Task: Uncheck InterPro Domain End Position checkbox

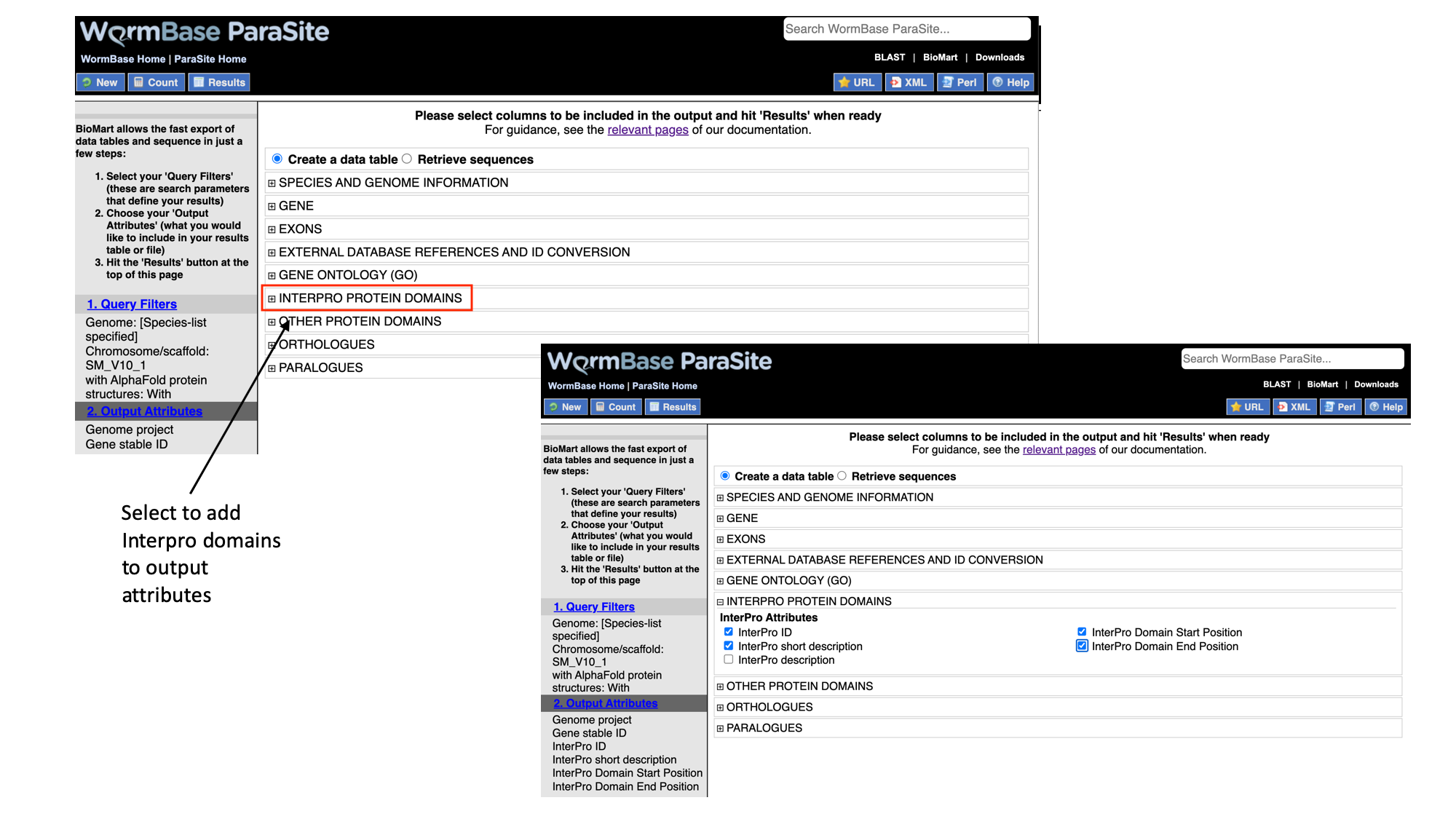Action: click(x=1082, y=646)
